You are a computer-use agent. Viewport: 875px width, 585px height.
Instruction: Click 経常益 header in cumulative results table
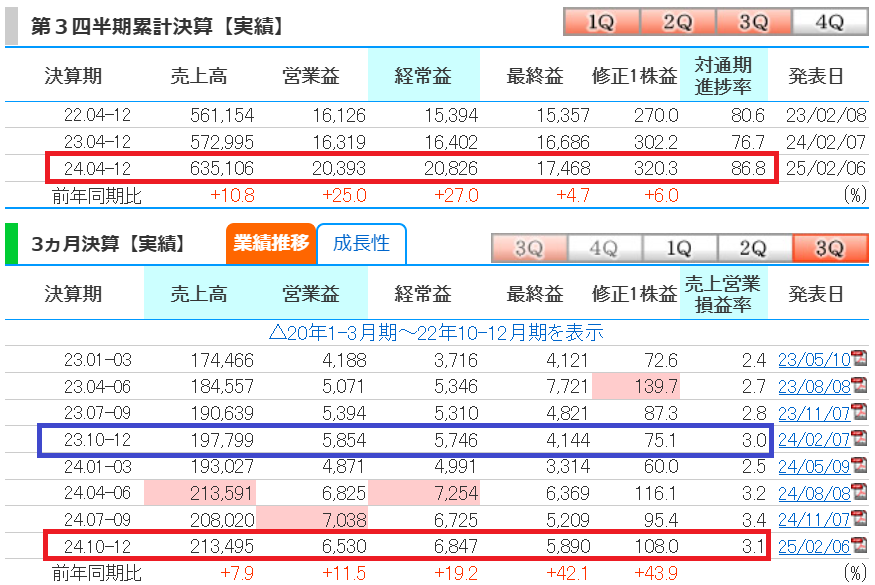point(423,75)
